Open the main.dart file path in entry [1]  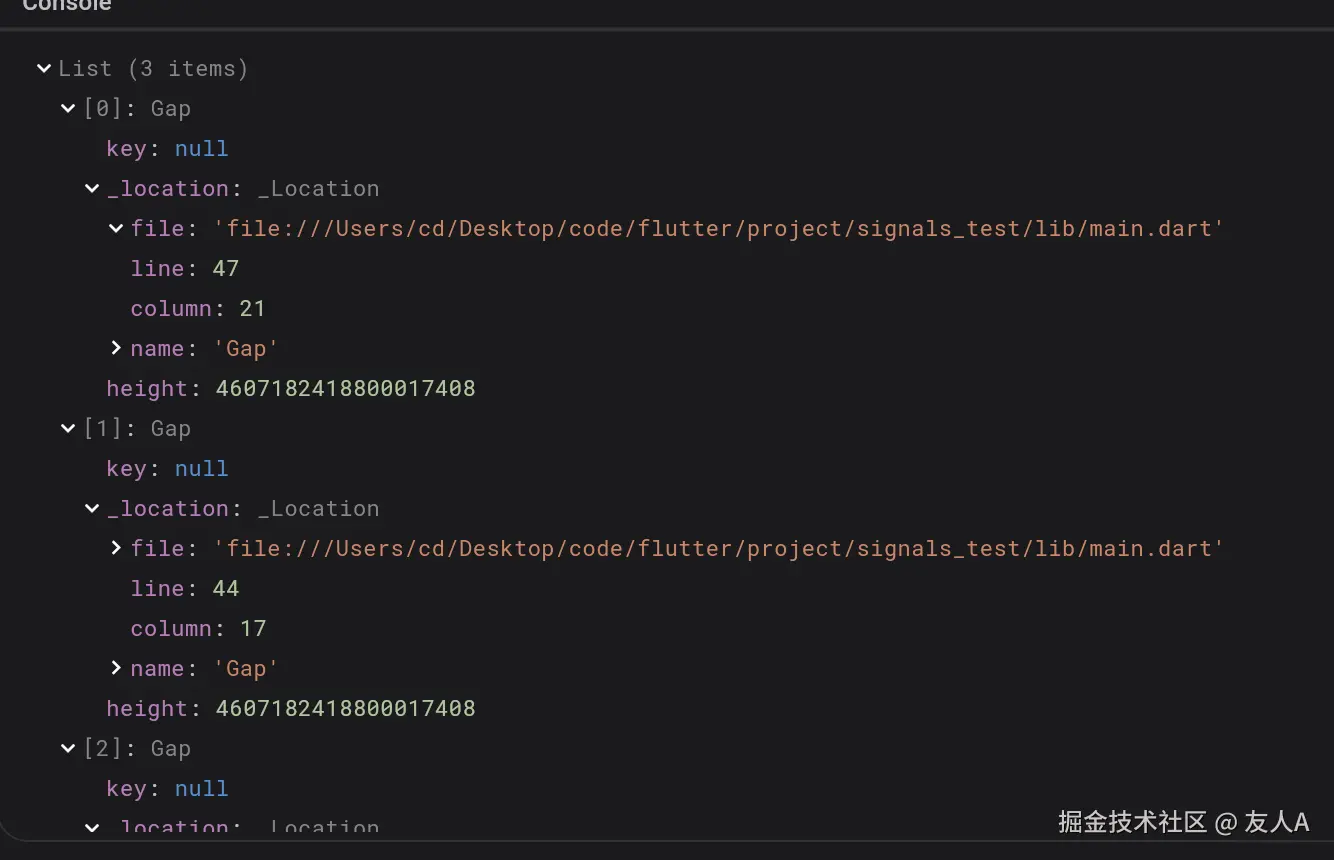[x=719, y=549]
